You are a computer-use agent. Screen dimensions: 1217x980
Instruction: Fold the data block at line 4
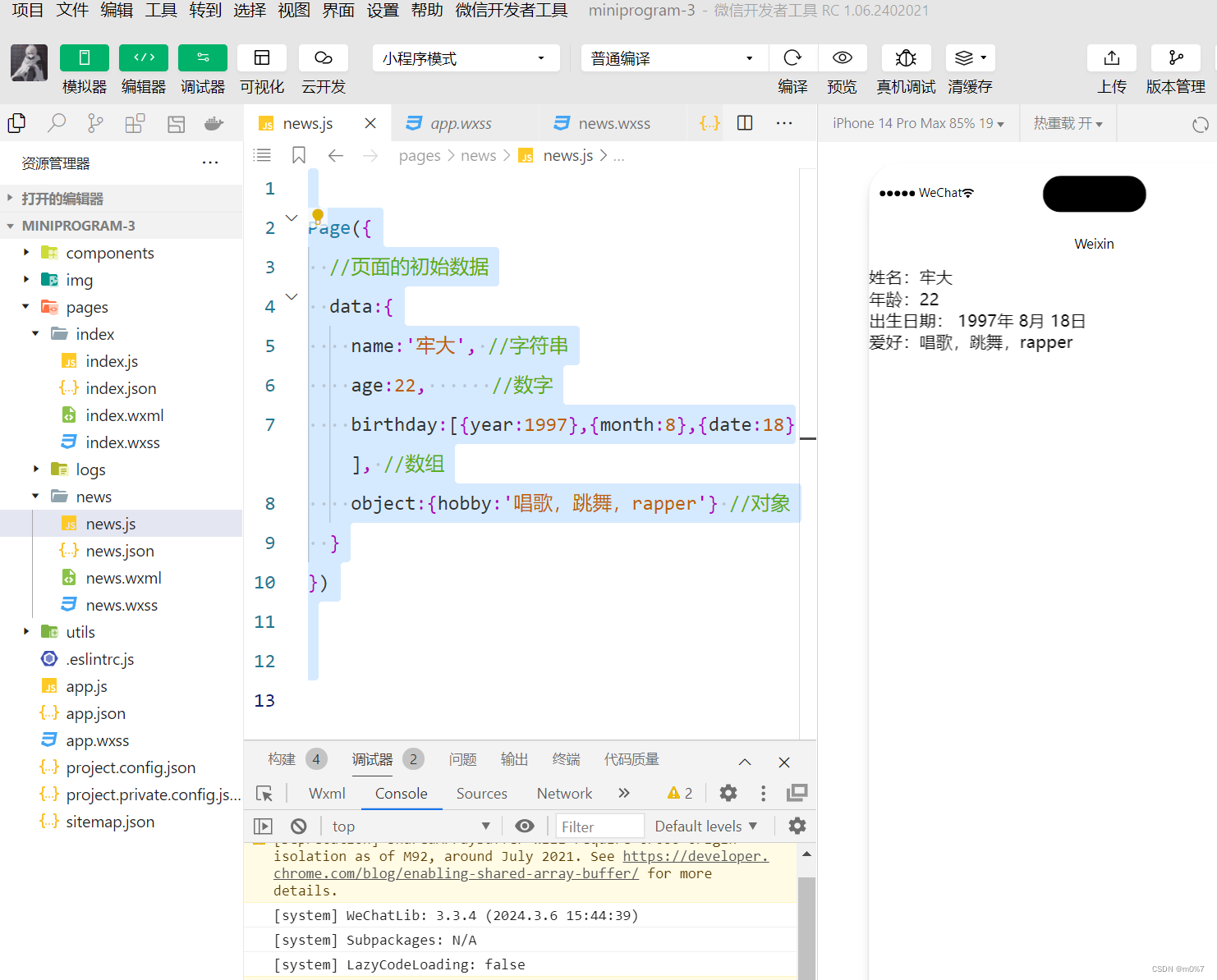point(292,296)
